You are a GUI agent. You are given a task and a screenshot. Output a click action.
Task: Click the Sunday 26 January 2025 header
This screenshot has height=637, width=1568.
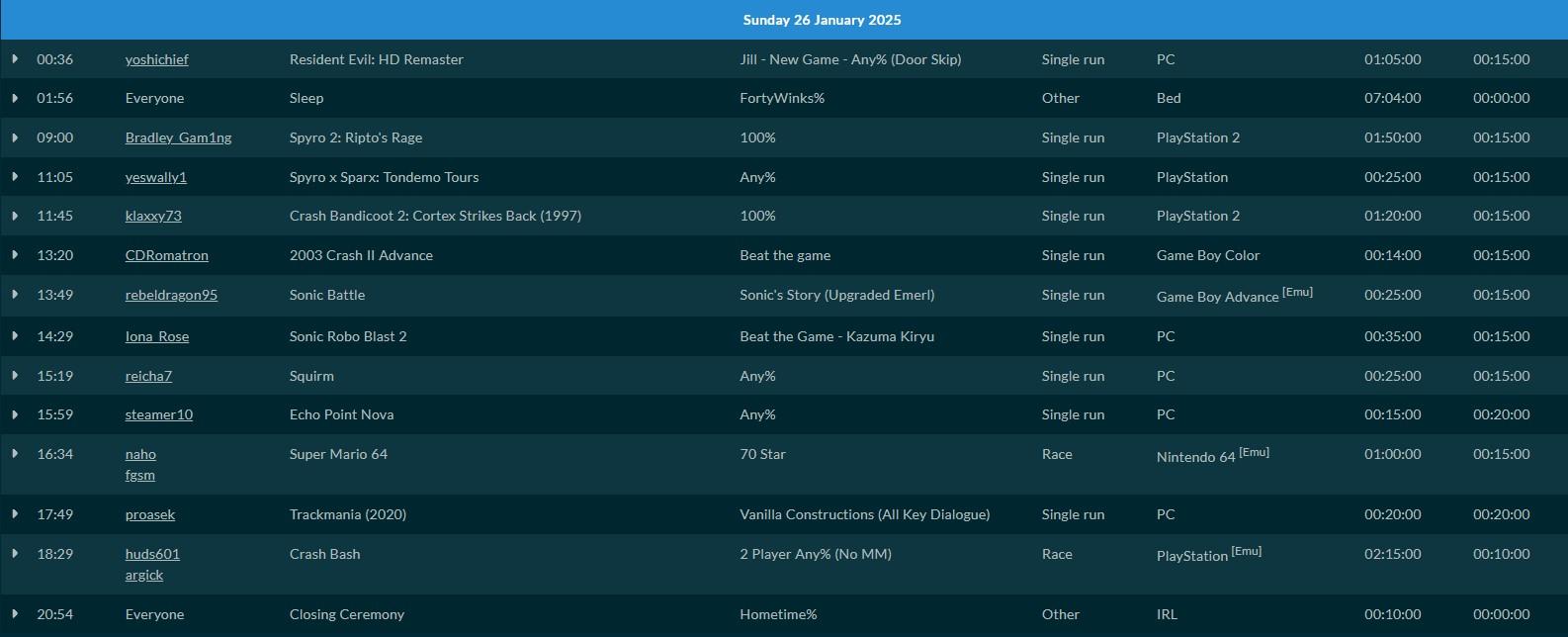822,20
